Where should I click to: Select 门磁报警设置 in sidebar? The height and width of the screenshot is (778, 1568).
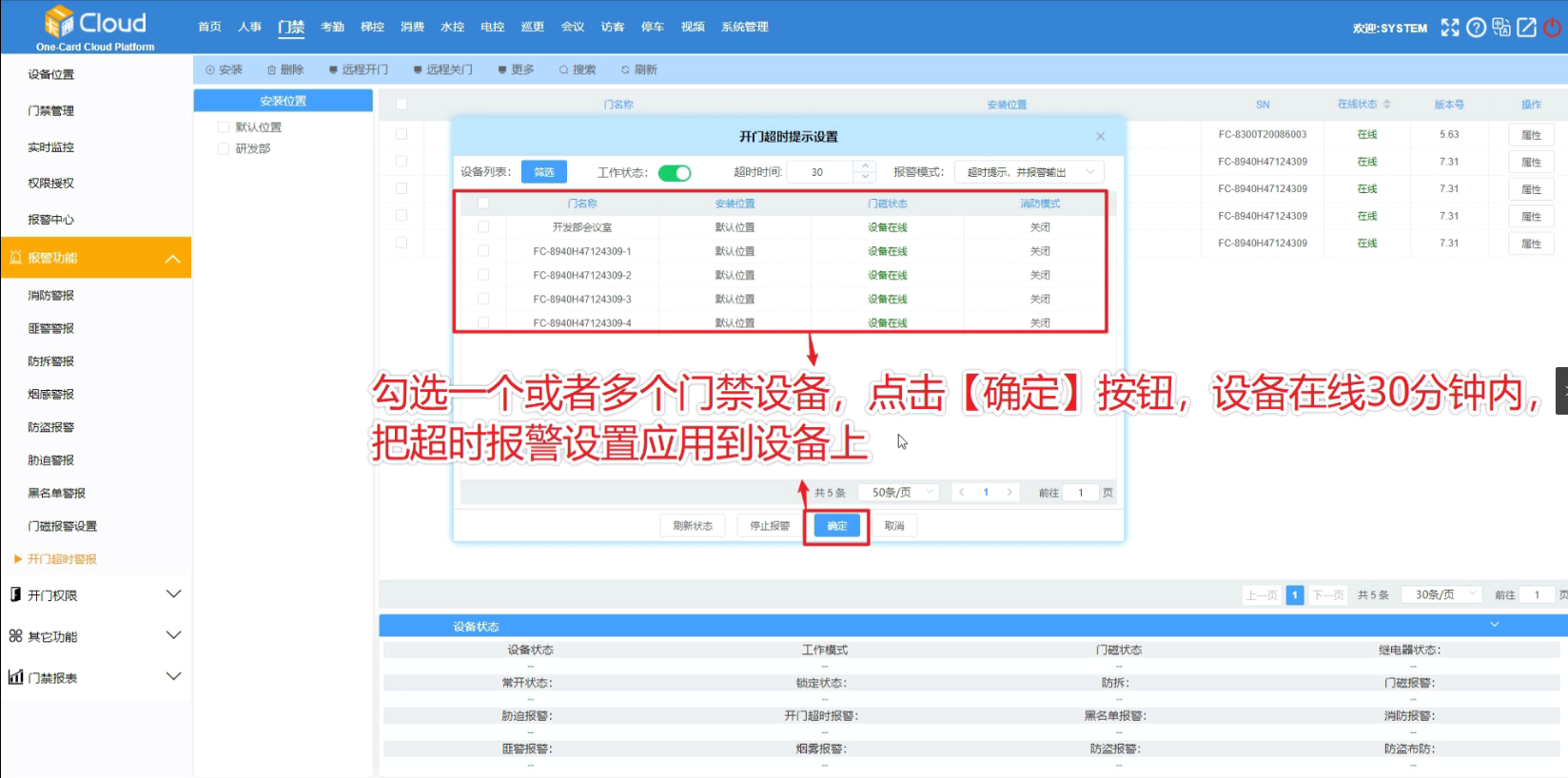tap(63, 525)
